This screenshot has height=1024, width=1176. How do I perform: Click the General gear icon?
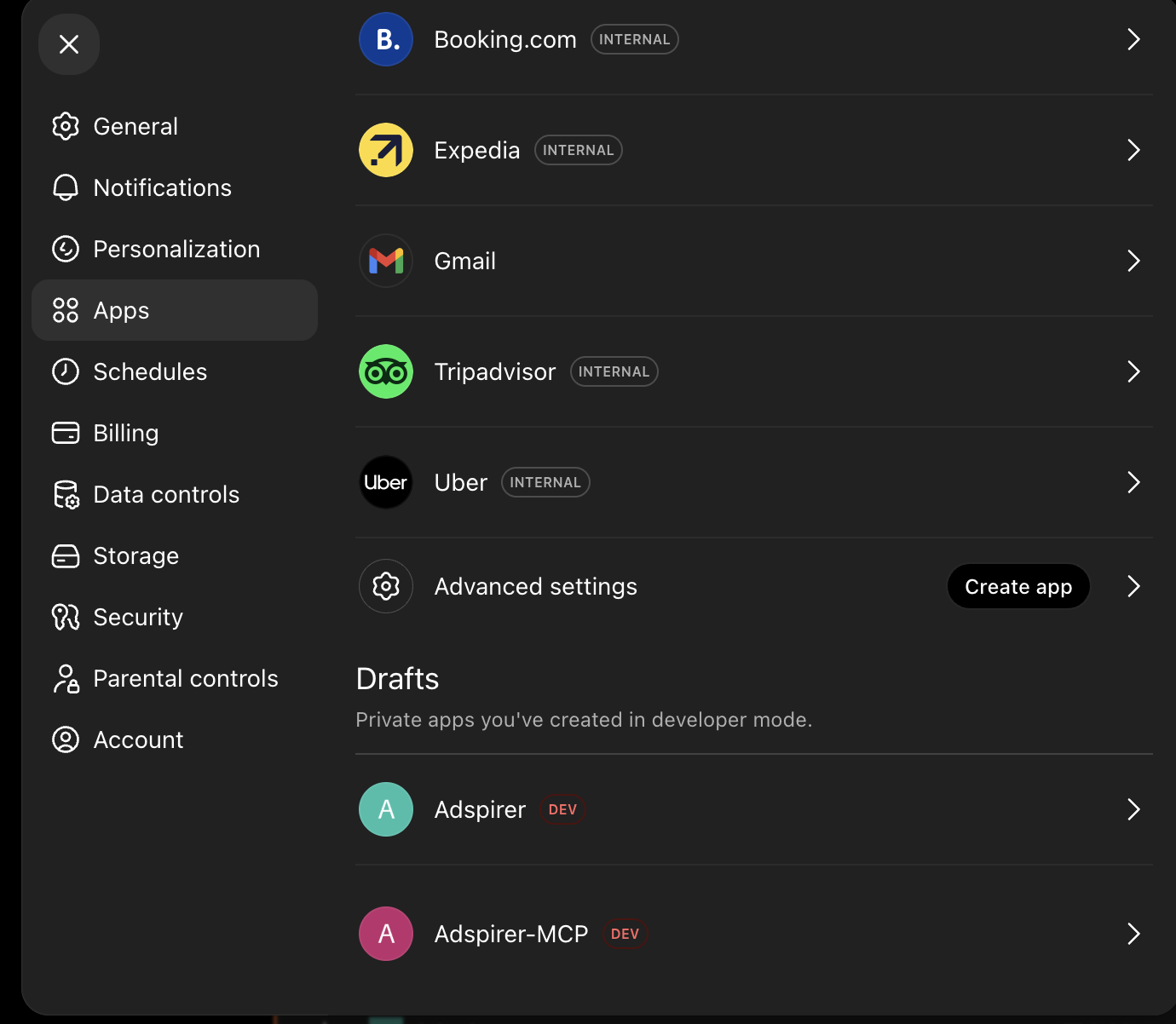point(66,126)
